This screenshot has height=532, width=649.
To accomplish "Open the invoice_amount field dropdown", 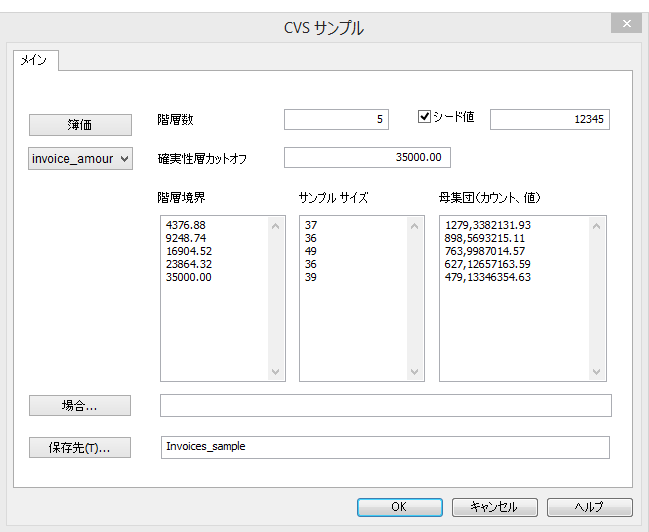I will [x=80, y=158].
